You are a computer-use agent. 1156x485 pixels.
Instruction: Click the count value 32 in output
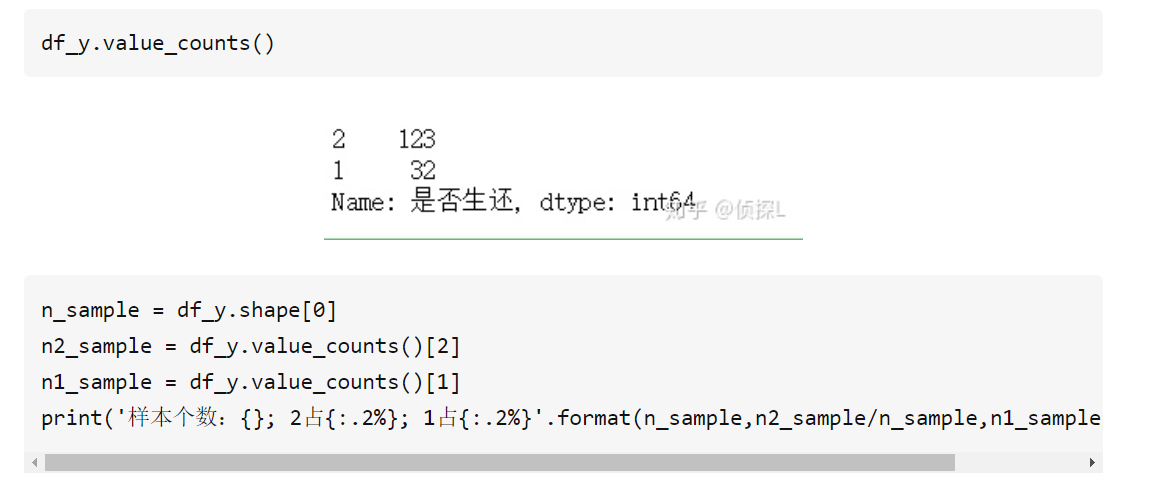(422, 171)
